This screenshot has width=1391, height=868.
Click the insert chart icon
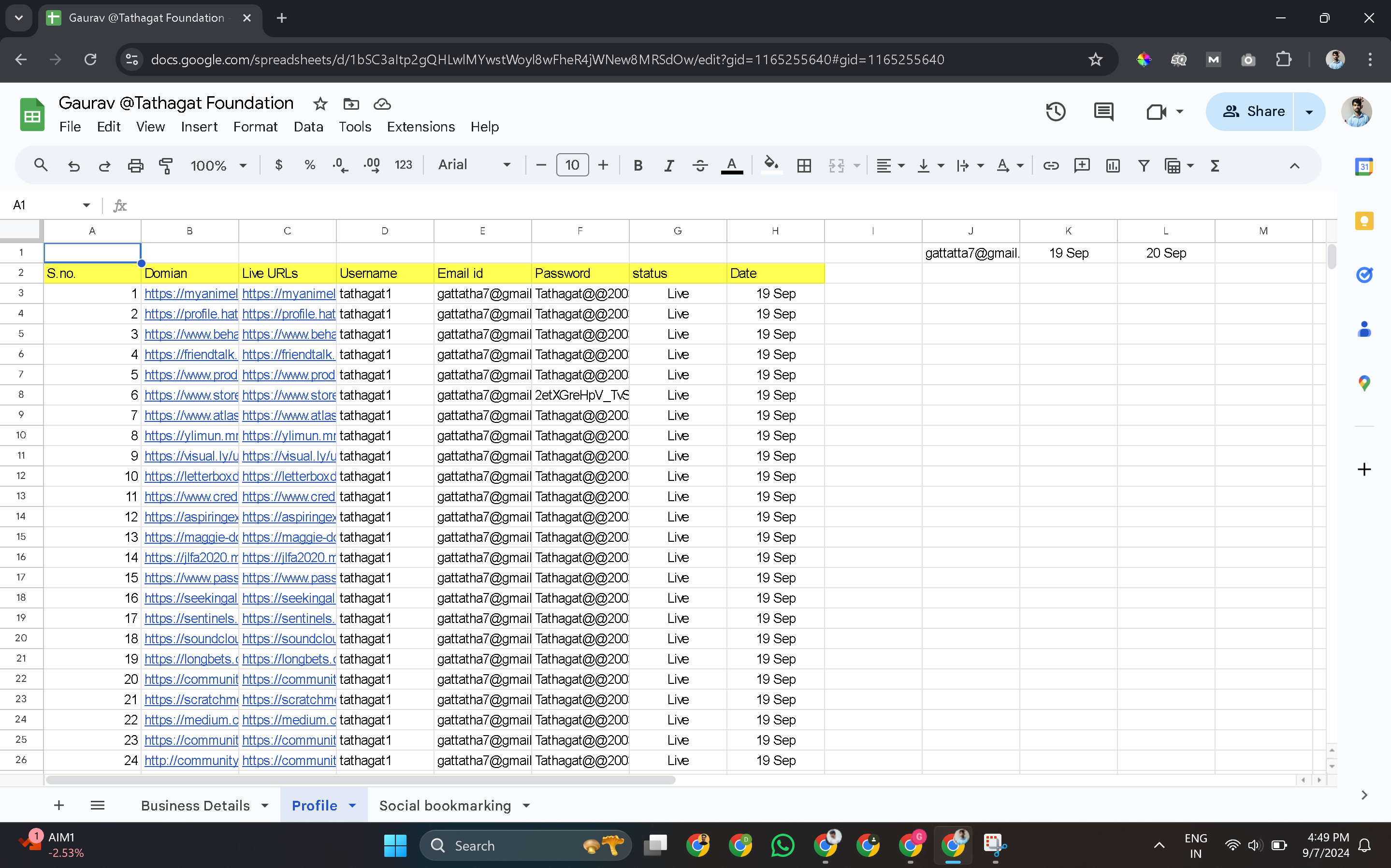[1113, 165]
